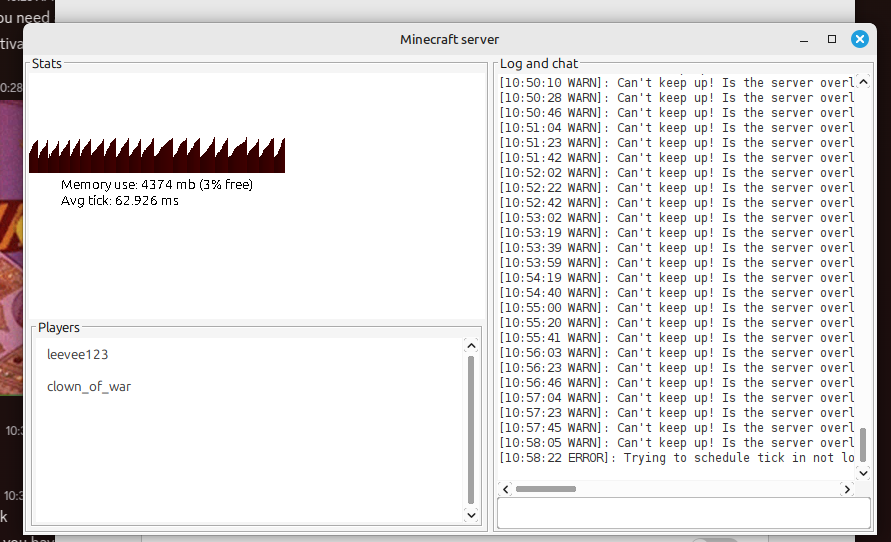Click the log horizontal scroll left arrow
Viewport: 891px width, 542px height.
click(506, 489)
